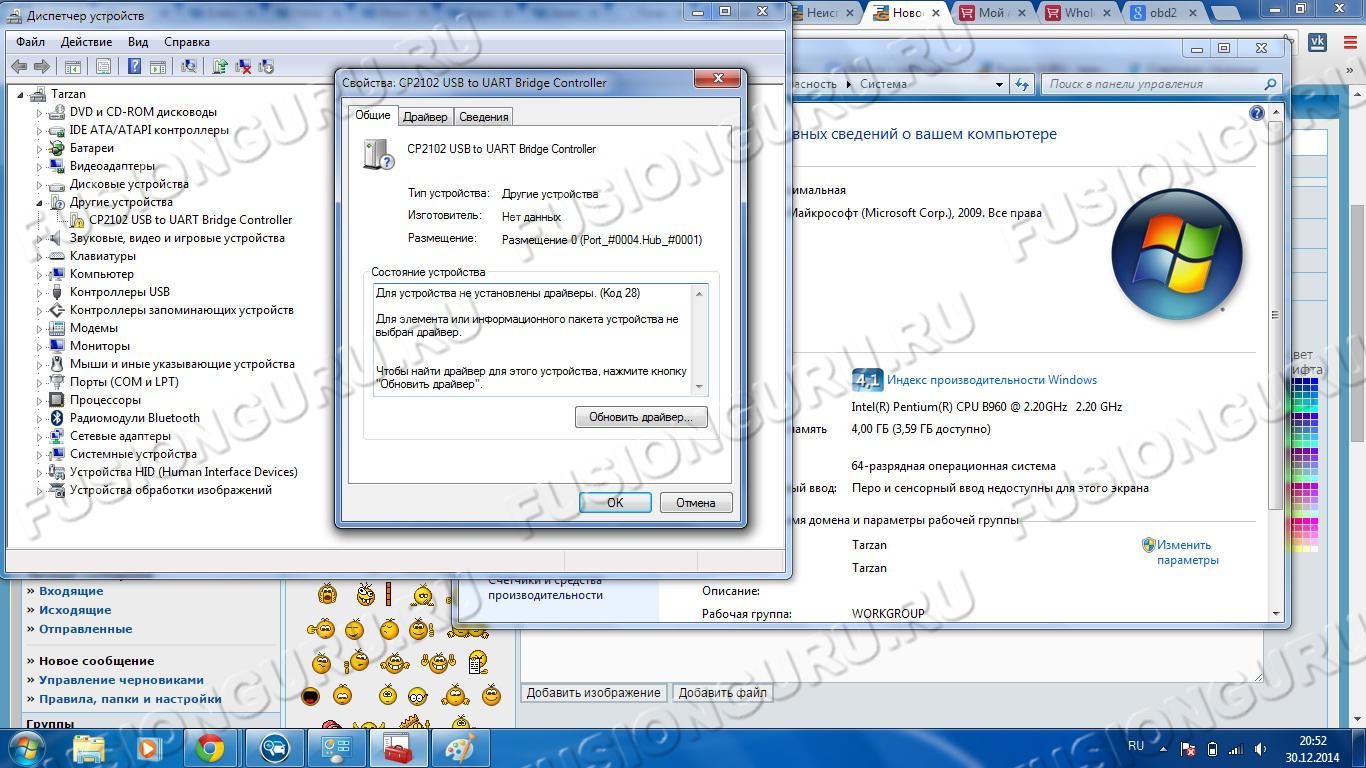Image resolution: width=1366 pixels, height=768 pixels.
Task: Expand Порты (COM и LPT) node
Action: [40, 383]
